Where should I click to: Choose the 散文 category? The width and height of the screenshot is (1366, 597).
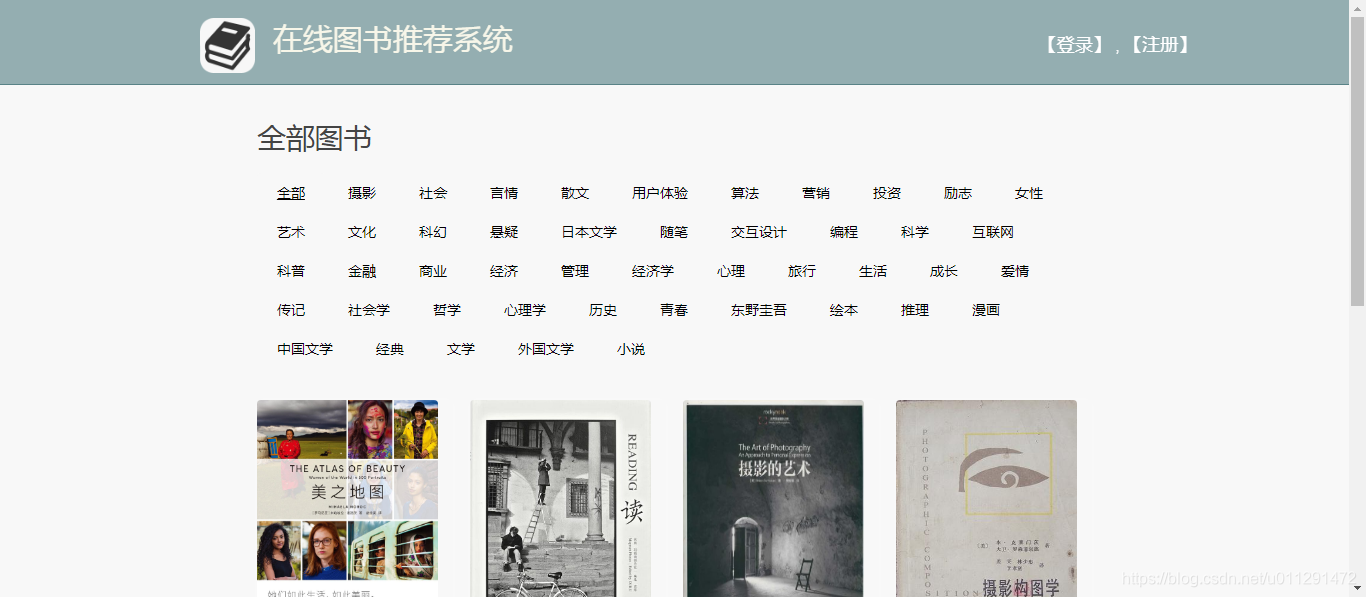point(575,193)
